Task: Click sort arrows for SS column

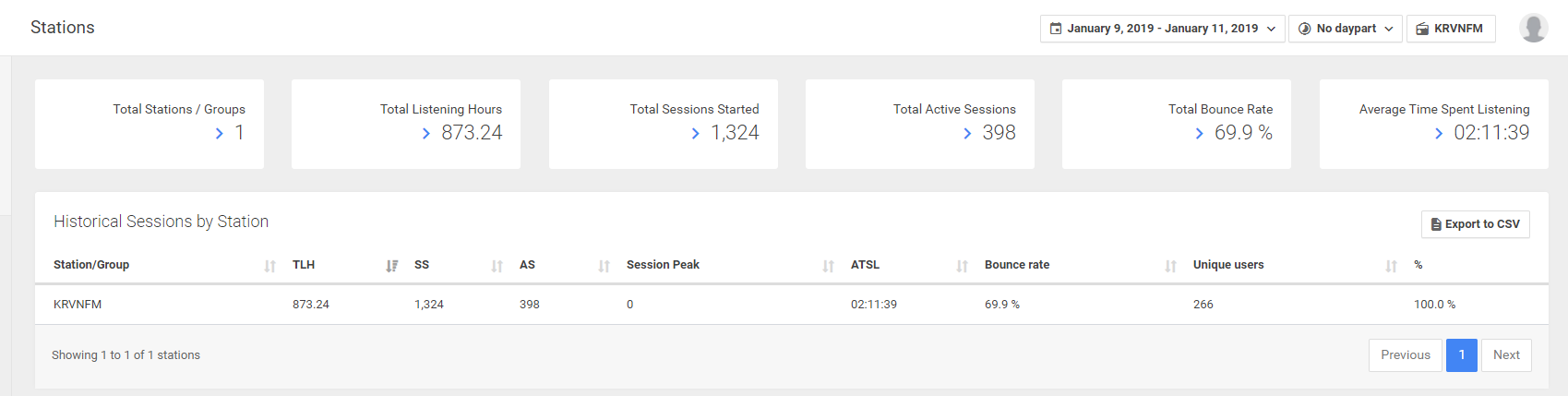Action: click(x=497, y=266)
